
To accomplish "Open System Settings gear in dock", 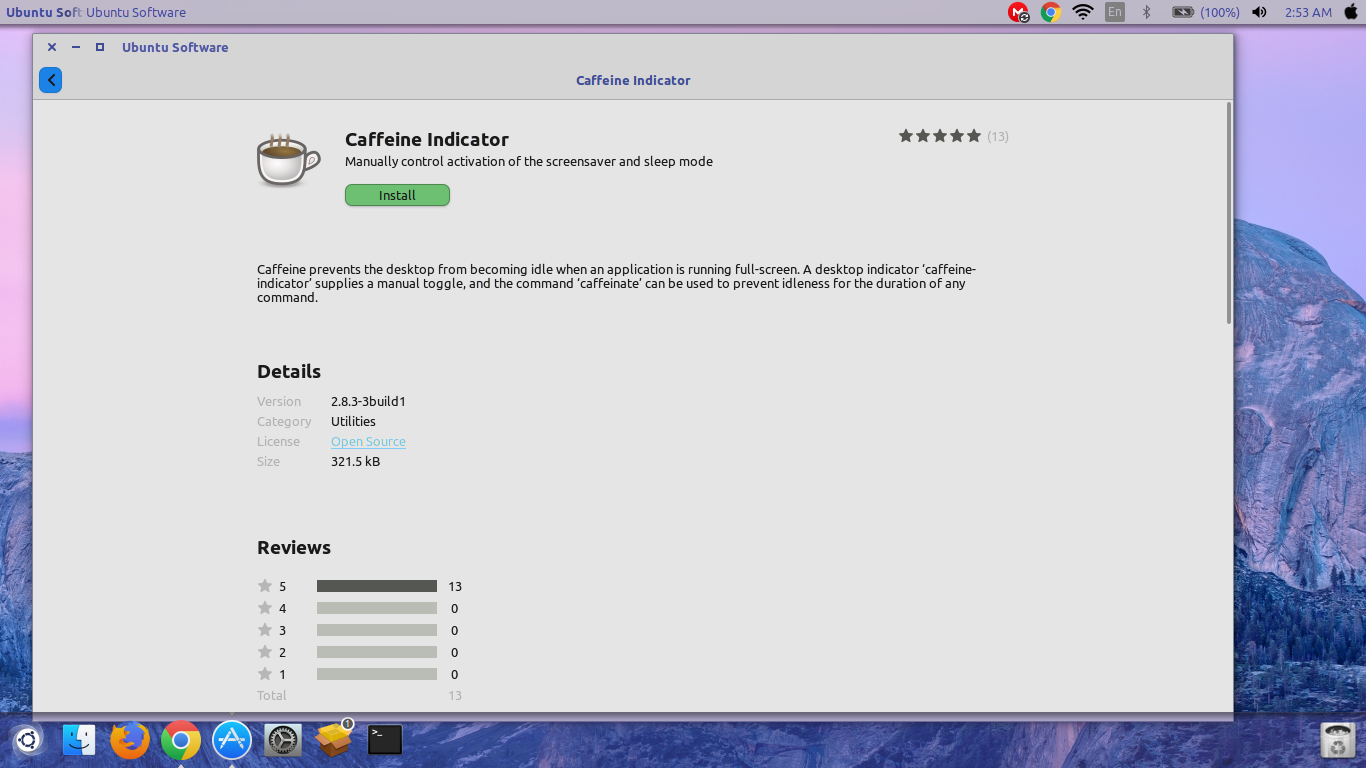I will click(283, 740).
